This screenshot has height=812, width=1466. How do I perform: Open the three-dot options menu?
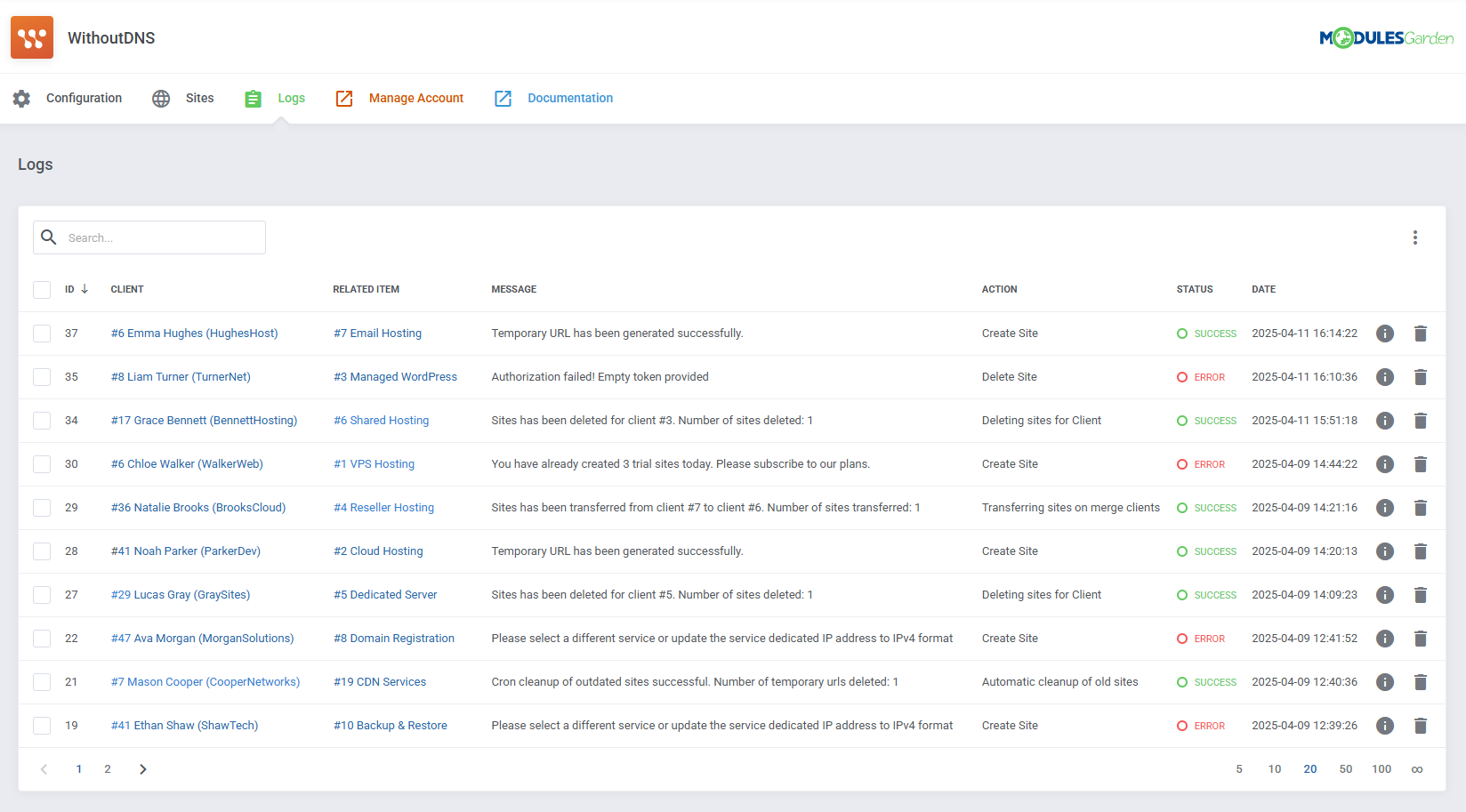click(x=1414, y=237)
